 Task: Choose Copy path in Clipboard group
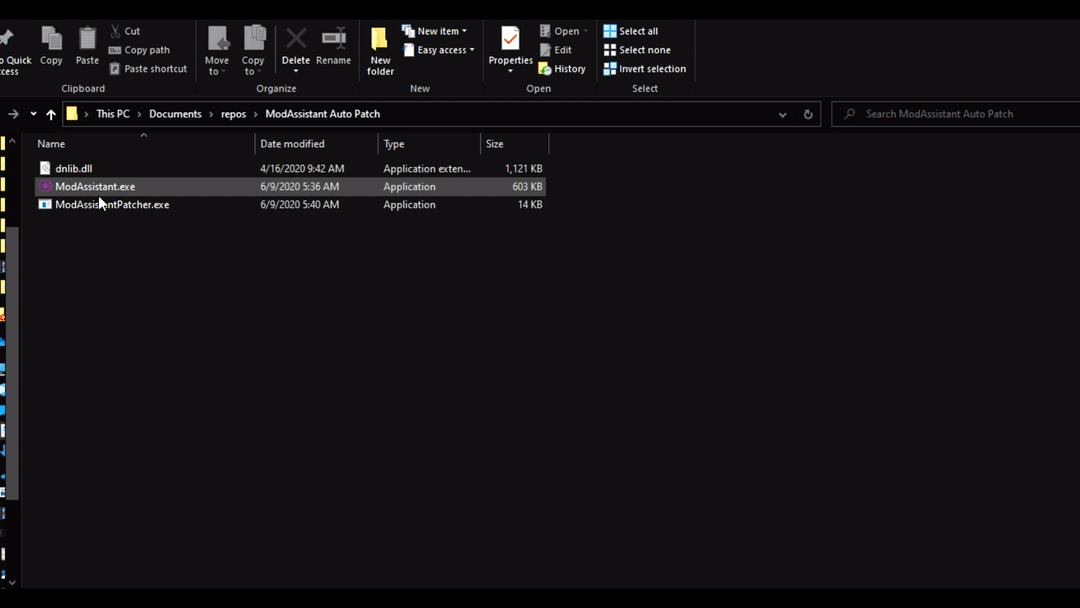[139, 50]
